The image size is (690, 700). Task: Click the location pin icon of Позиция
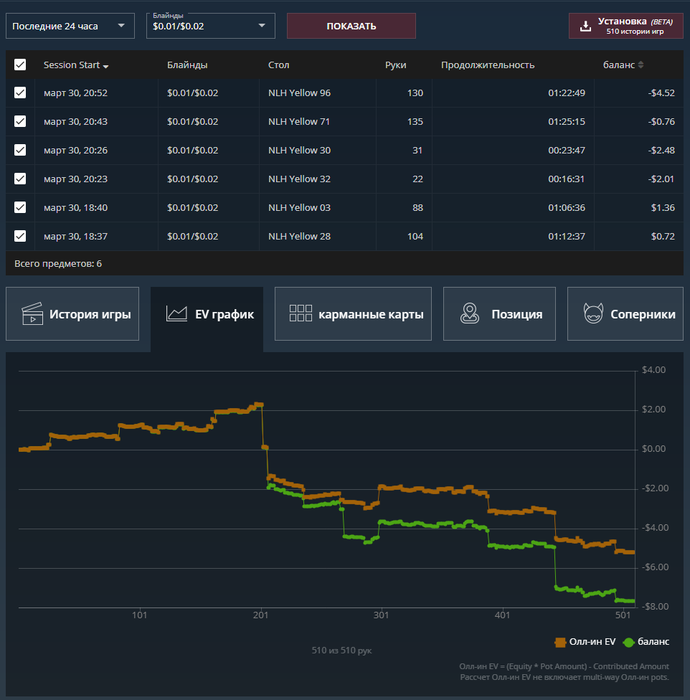(470, 313)
